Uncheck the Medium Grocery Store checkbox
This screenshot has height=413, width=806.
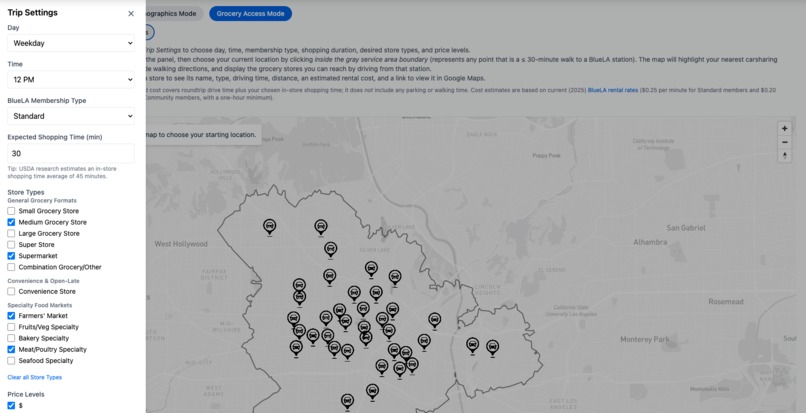click(11, 222)
